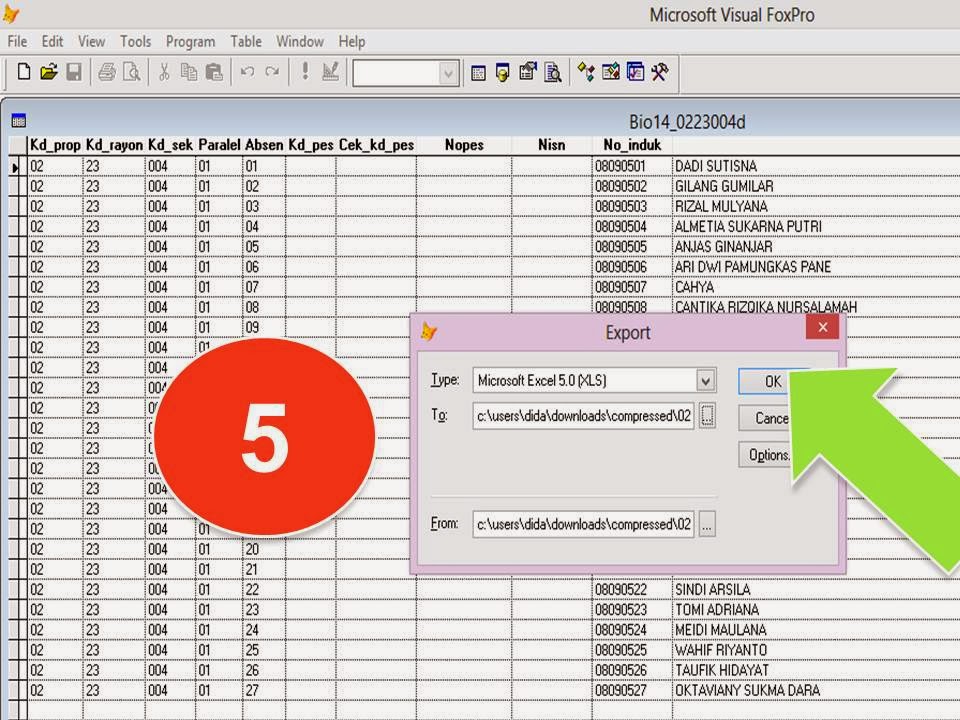Click the Redo arrow icon
This screenshot has width=960, height=720.
click(x=272, y=72)
